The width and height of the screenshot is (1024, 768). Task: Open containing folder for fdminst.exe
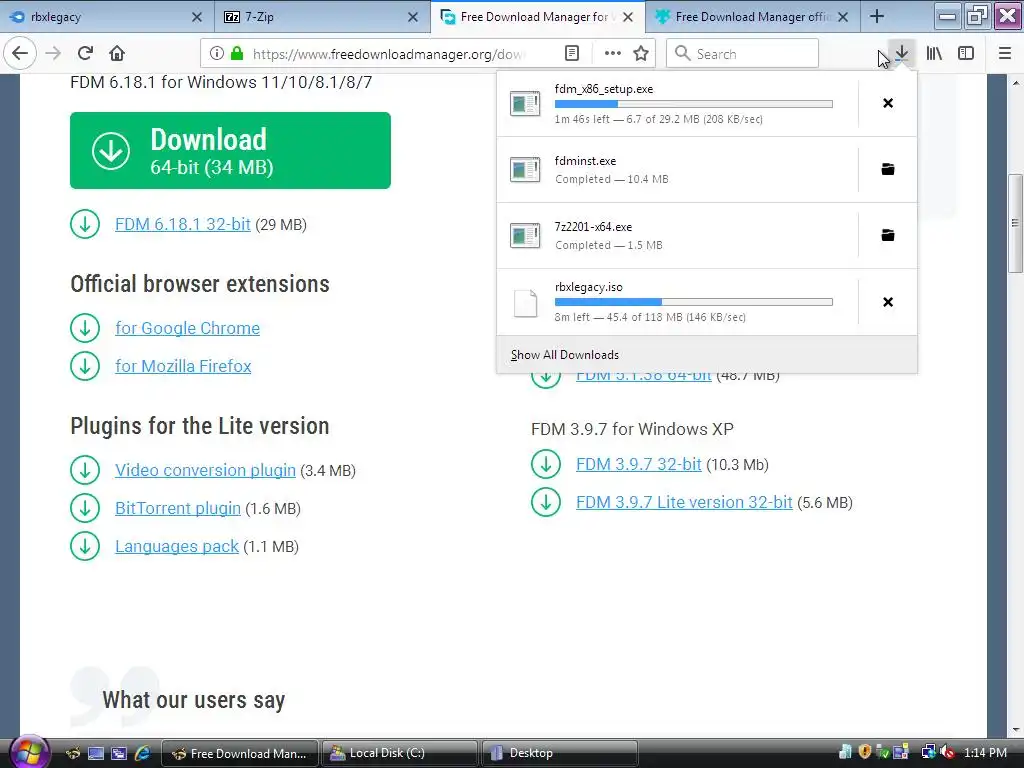[888, 169]
